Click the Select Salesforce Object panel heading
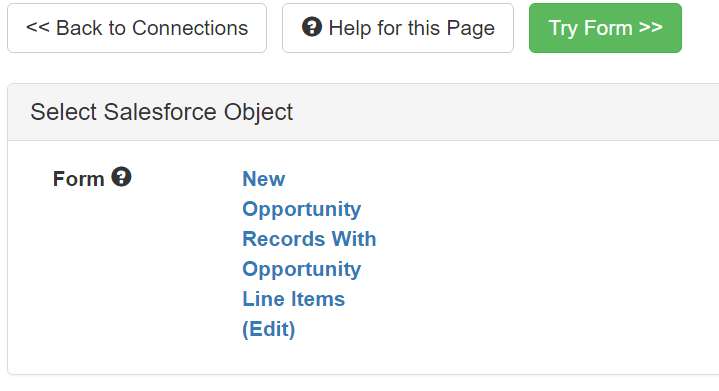The width and height of the screenshot is (719, 391). click(161, 112)
